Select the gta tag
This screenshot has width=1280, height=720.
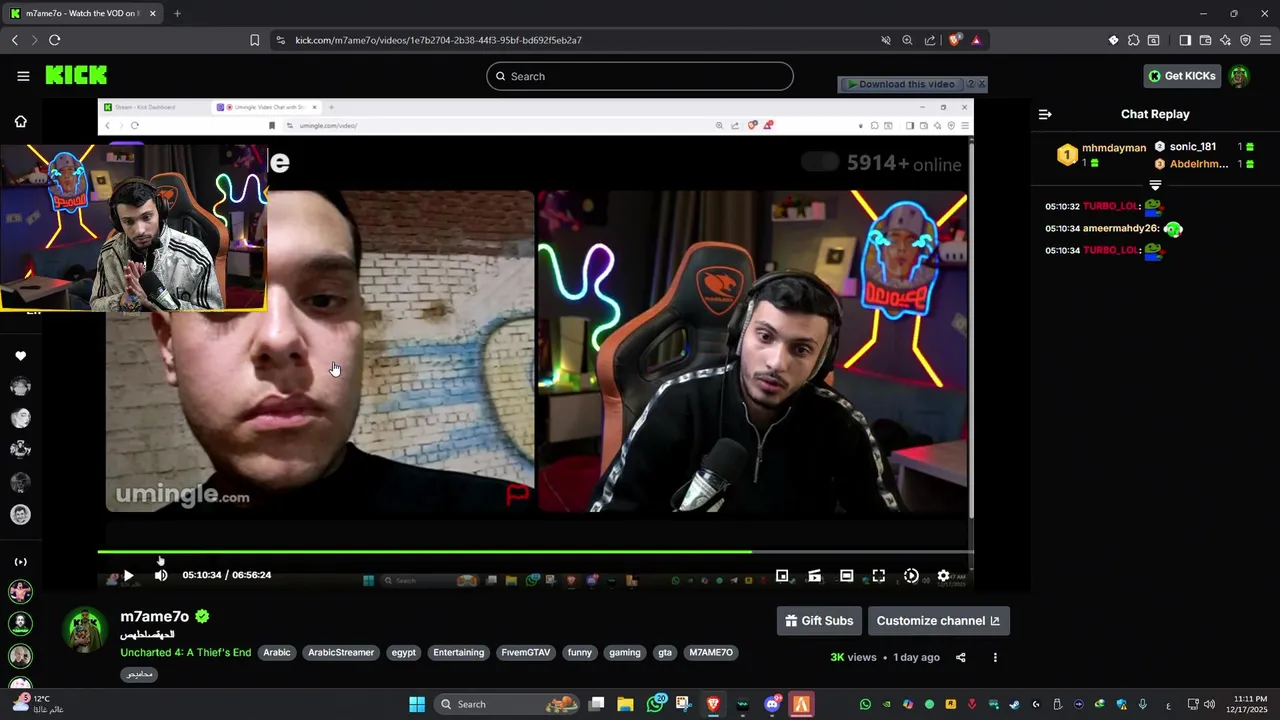point(665,652)
